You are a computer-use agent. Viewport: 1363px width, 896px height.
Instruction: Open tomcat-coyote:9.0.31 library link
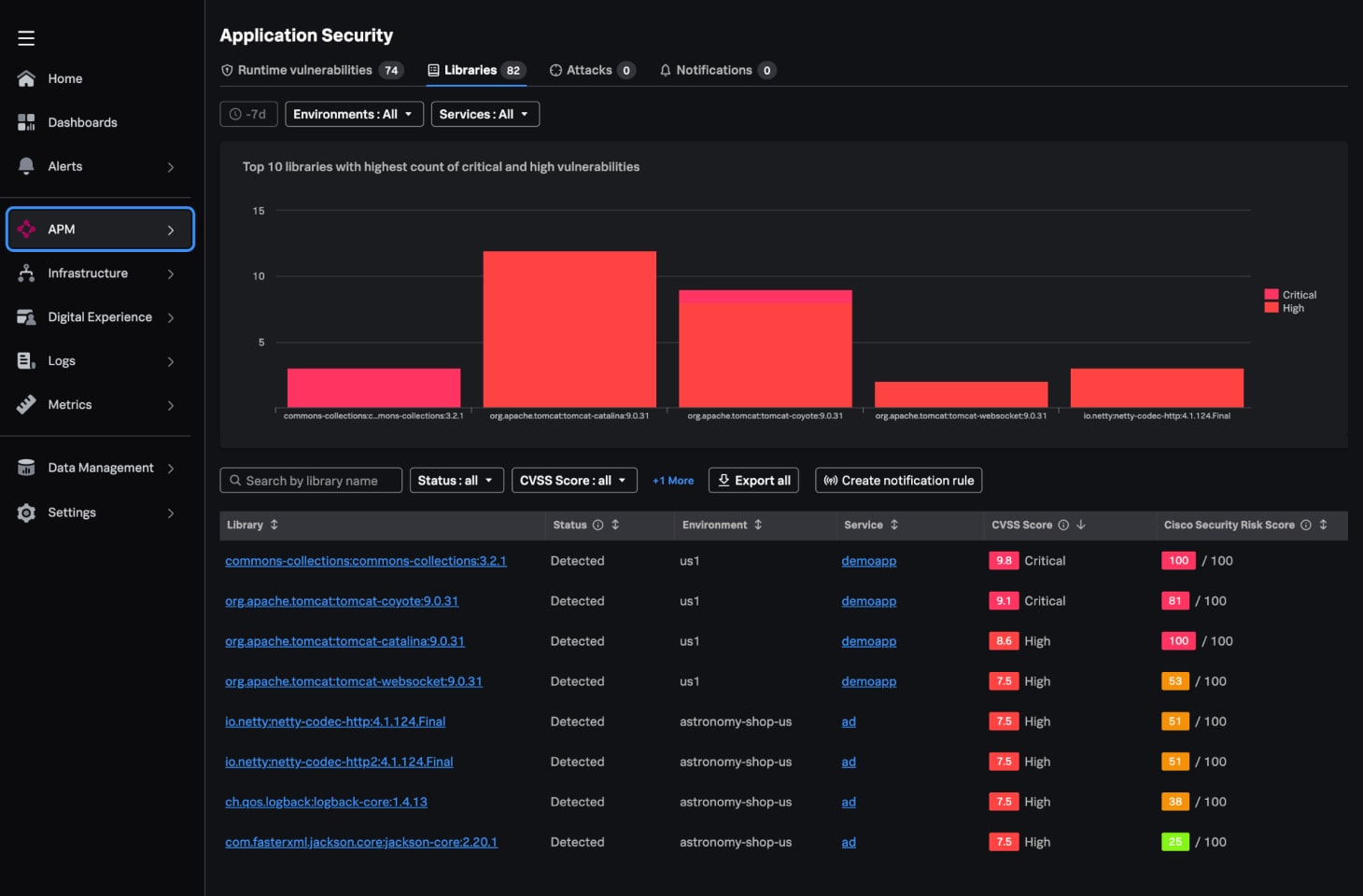(342, 601)
